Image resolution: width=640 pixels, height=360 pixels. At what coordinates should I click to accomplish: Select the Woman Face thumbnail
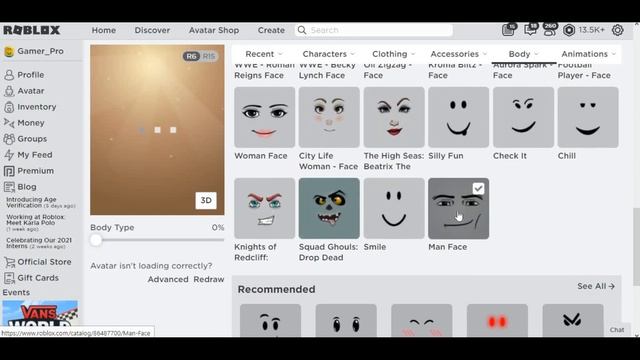tap(264, 117)
